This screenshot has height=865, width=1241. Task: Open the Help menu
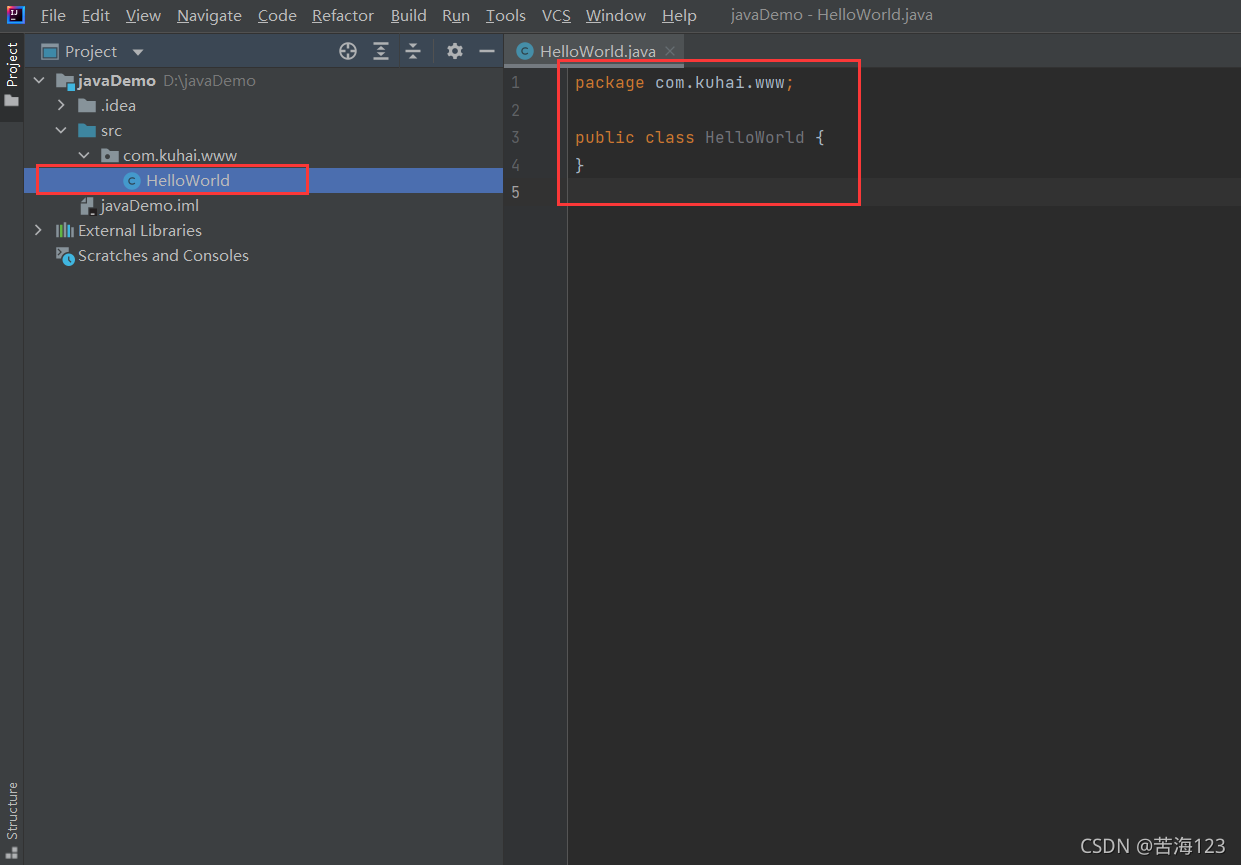pyautogui.click(x=679, y=16)
